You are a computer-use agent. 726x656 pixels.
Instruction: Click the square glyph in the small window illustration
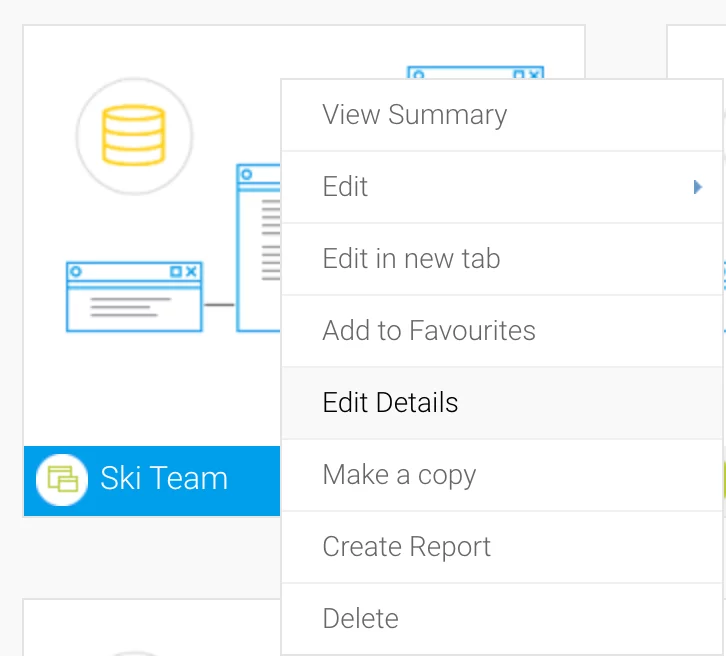[x=176, y=271]
